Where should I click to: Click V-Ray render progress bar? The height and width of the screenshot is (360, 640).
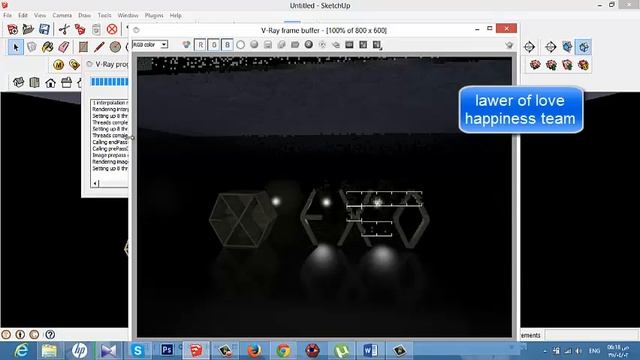[109, 82]
